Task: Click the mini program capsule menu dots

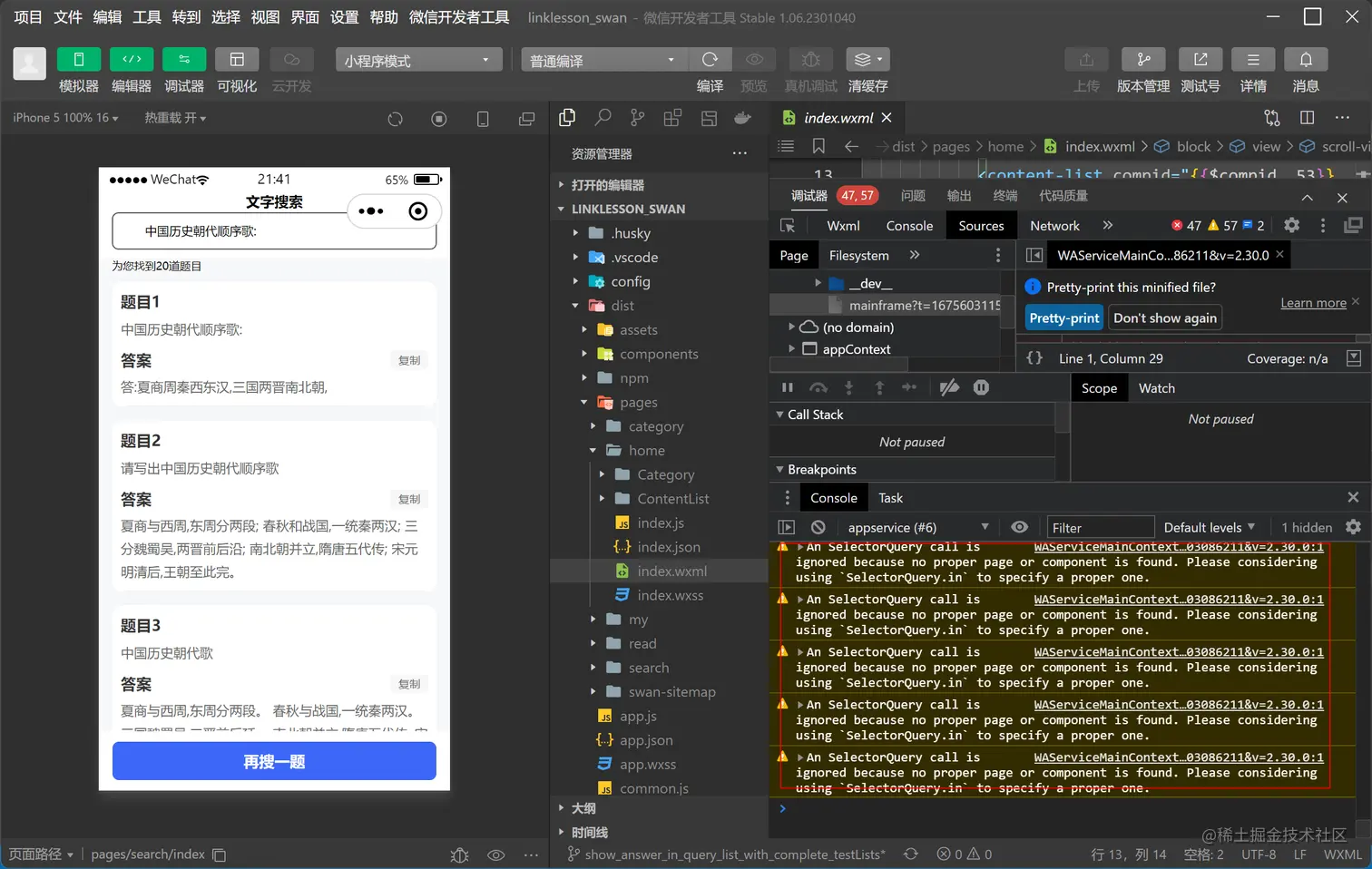Action: (x=371, y=211)
